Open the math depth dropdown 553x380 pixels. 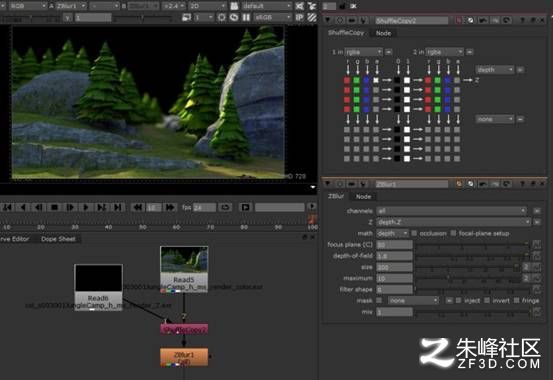[392, 233]
